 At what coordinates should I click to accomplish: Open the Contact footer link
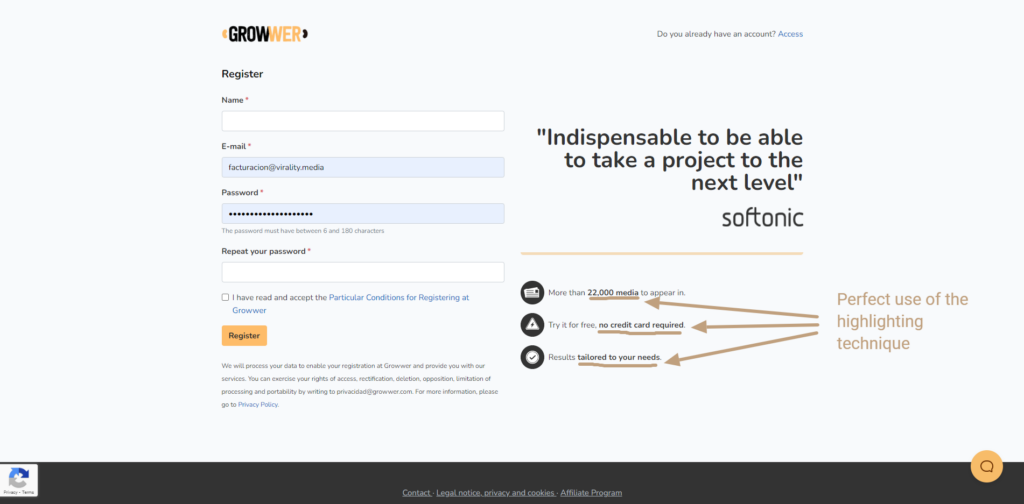pyautogui.click(x=416, y=493)
